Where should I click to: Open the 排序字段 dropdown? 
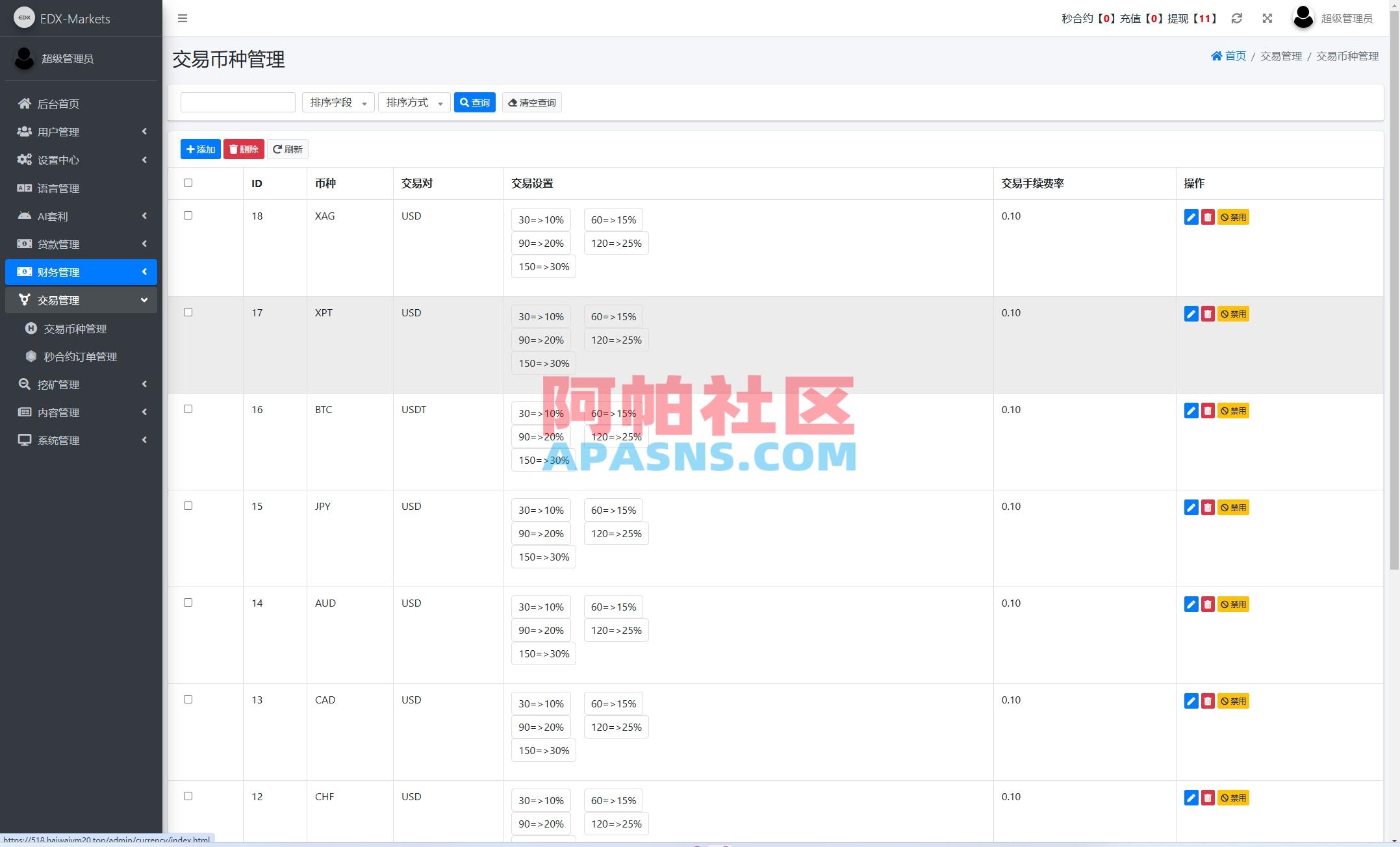tap(338, 102)
